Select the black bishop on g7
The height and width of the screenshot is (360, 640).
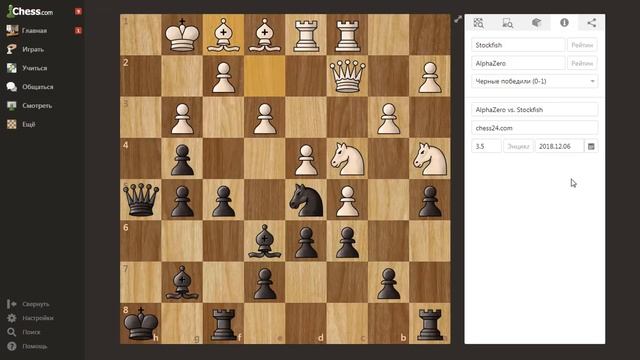[182, 282]
